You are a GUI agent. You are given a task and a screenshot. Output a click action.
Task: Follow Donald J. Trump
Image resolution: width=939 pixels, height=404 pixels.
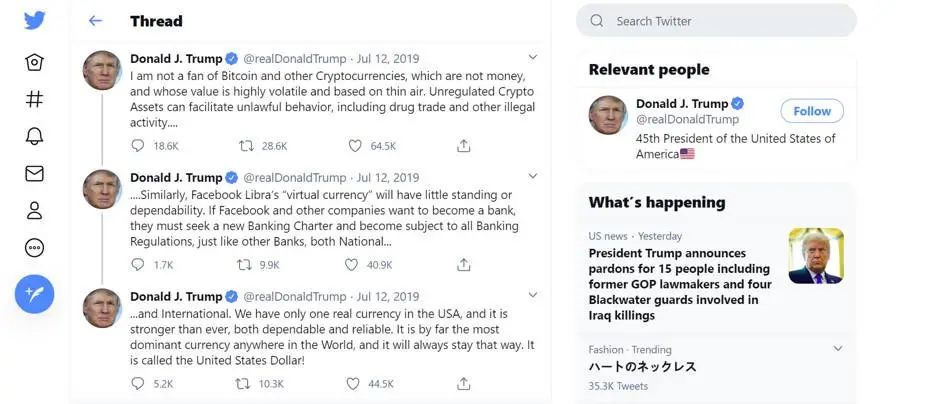(811, 111)
